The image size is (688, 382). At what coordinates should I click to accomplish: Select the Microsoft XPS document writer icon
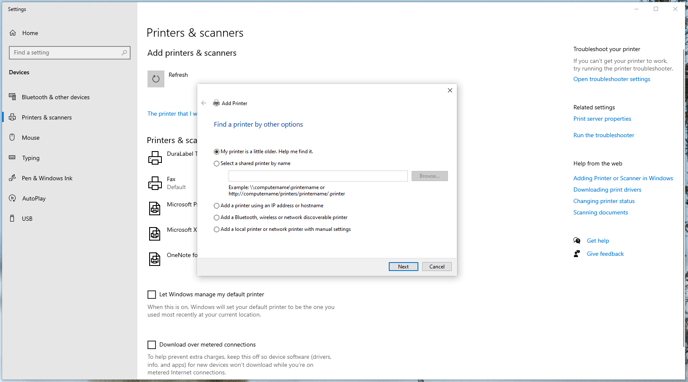click(x=154, y=234)
